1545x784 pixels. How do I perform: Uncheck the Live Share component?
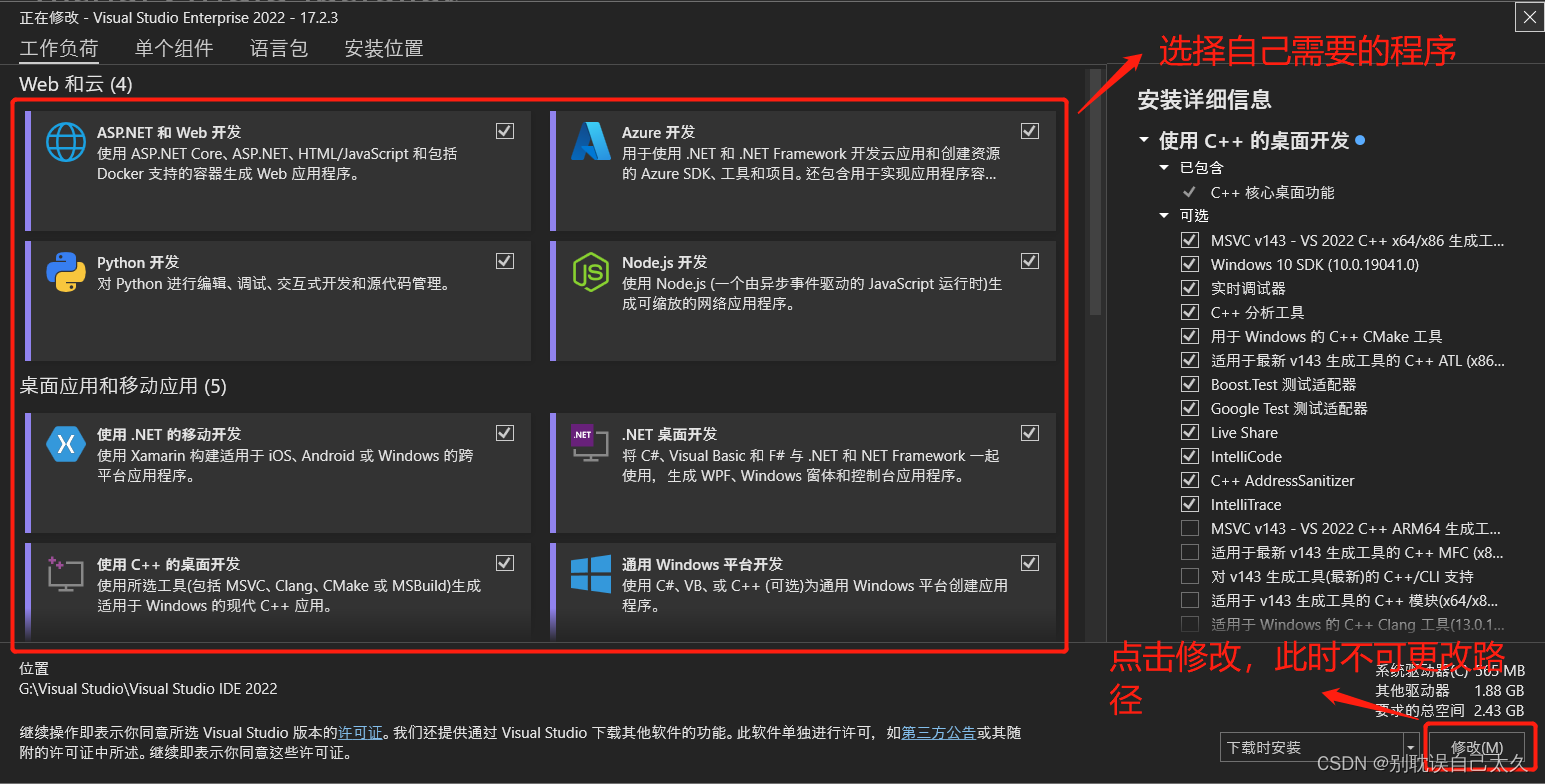point(1190,432)
